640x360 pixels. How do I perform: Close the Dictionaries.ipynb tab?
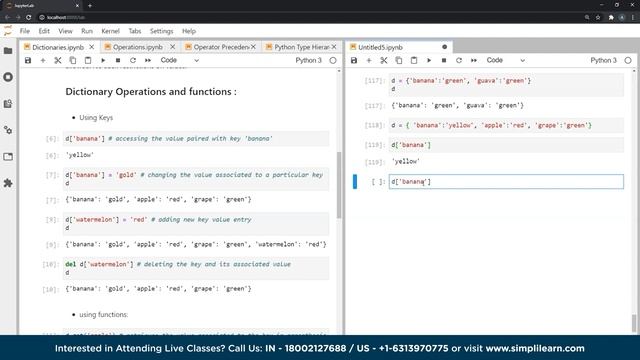92,47
